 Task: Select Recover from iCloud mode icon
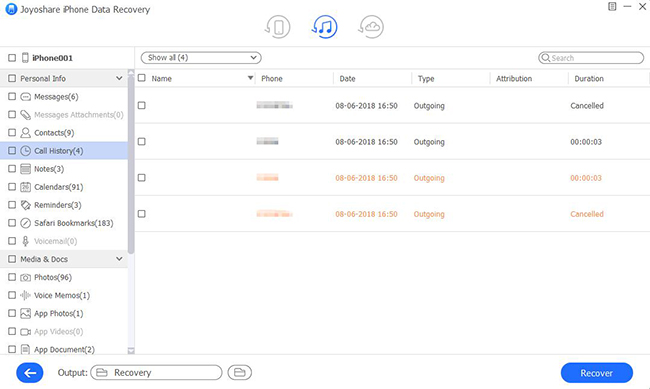(371, 27)
